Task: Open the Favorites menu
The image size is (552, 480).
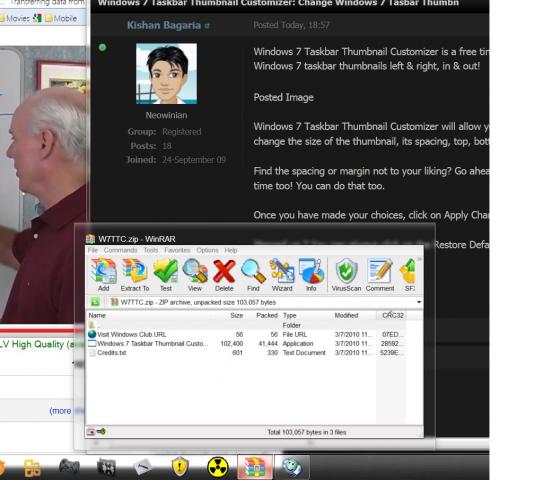Action: [177, 250]
